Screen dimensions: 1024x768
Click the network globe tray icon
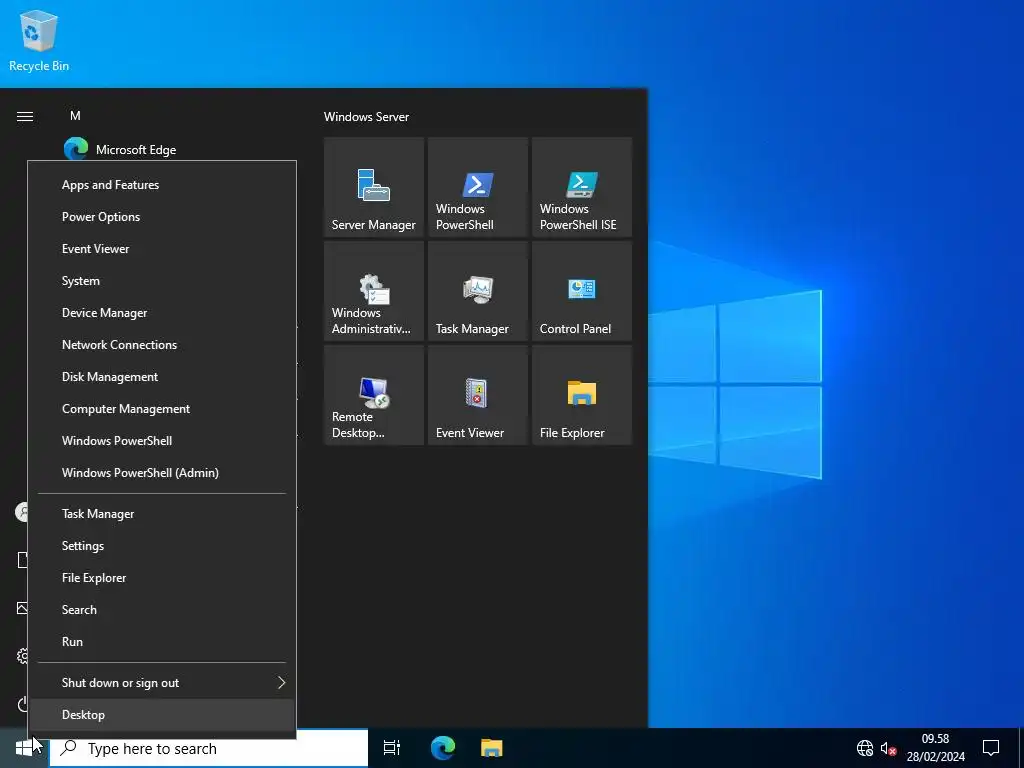pyautogui.click(x=865, y=748)
